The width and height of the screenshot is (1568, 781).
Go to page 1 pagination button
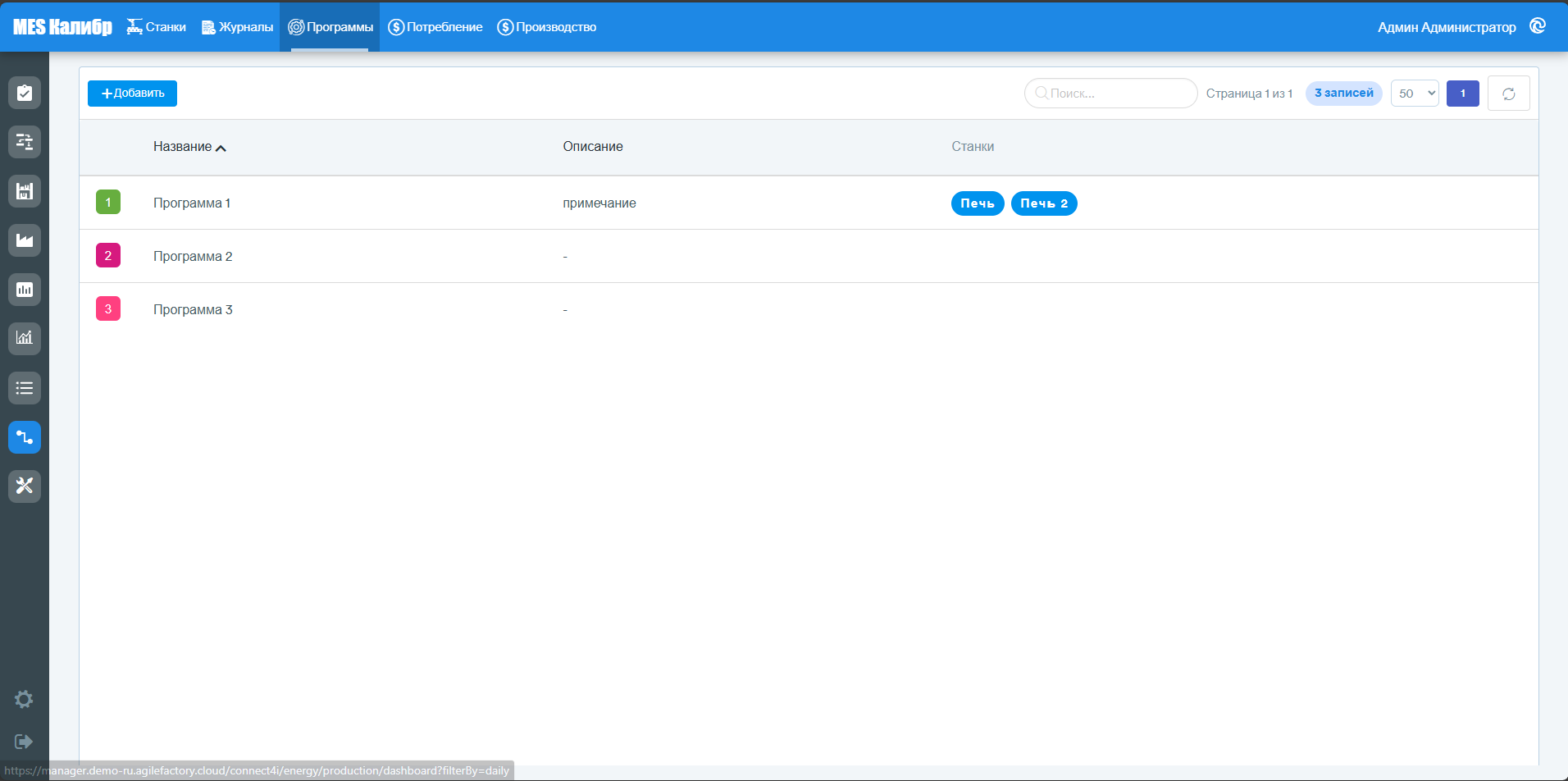tap(1463, 94)
